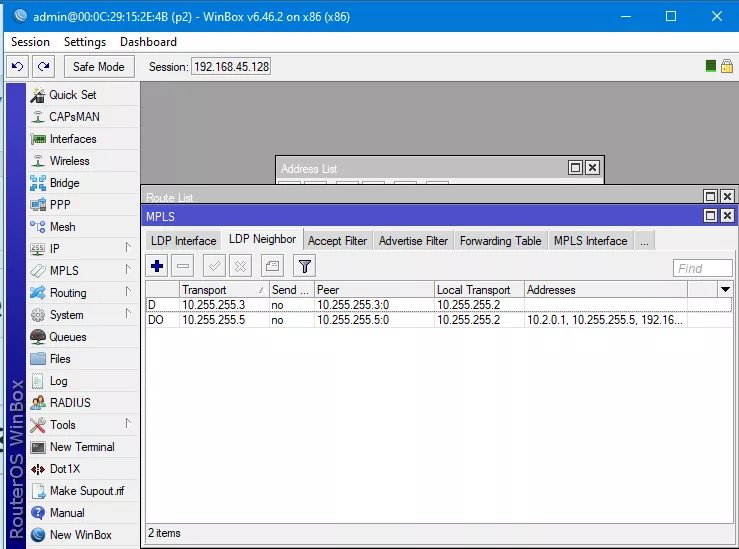Open Session menu

point(30,42)
